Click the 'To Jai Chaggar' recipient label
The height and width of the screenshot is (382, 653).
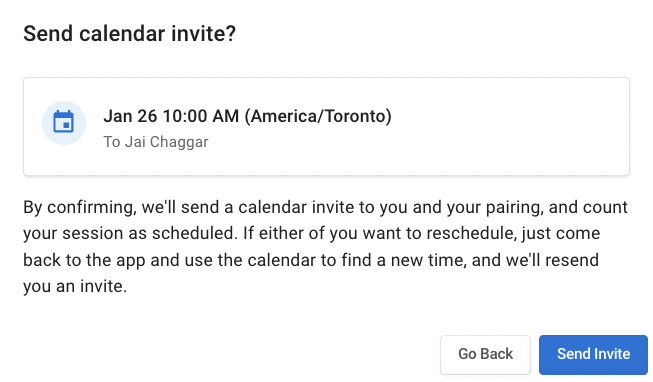[x=156, y=142]
